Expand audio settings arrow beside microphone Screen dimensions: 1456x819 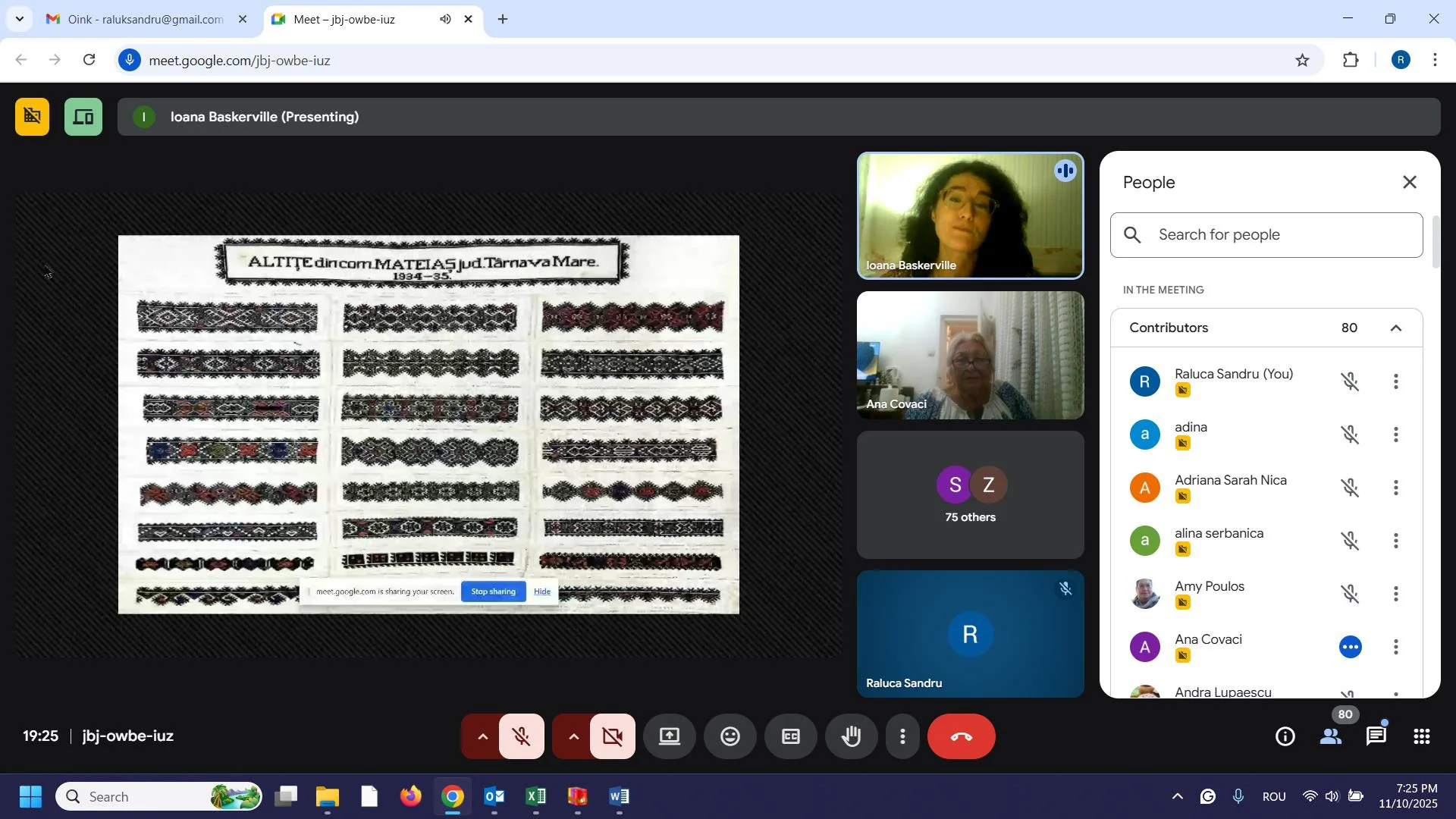482,737
